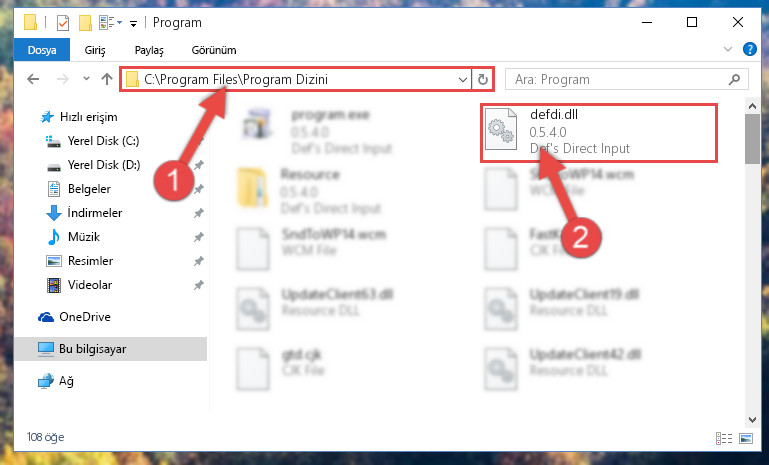Image resolution: width=769 pixels, height=465 pixels.
Task: Go back with the left arrow button
Action: (33, 79)
